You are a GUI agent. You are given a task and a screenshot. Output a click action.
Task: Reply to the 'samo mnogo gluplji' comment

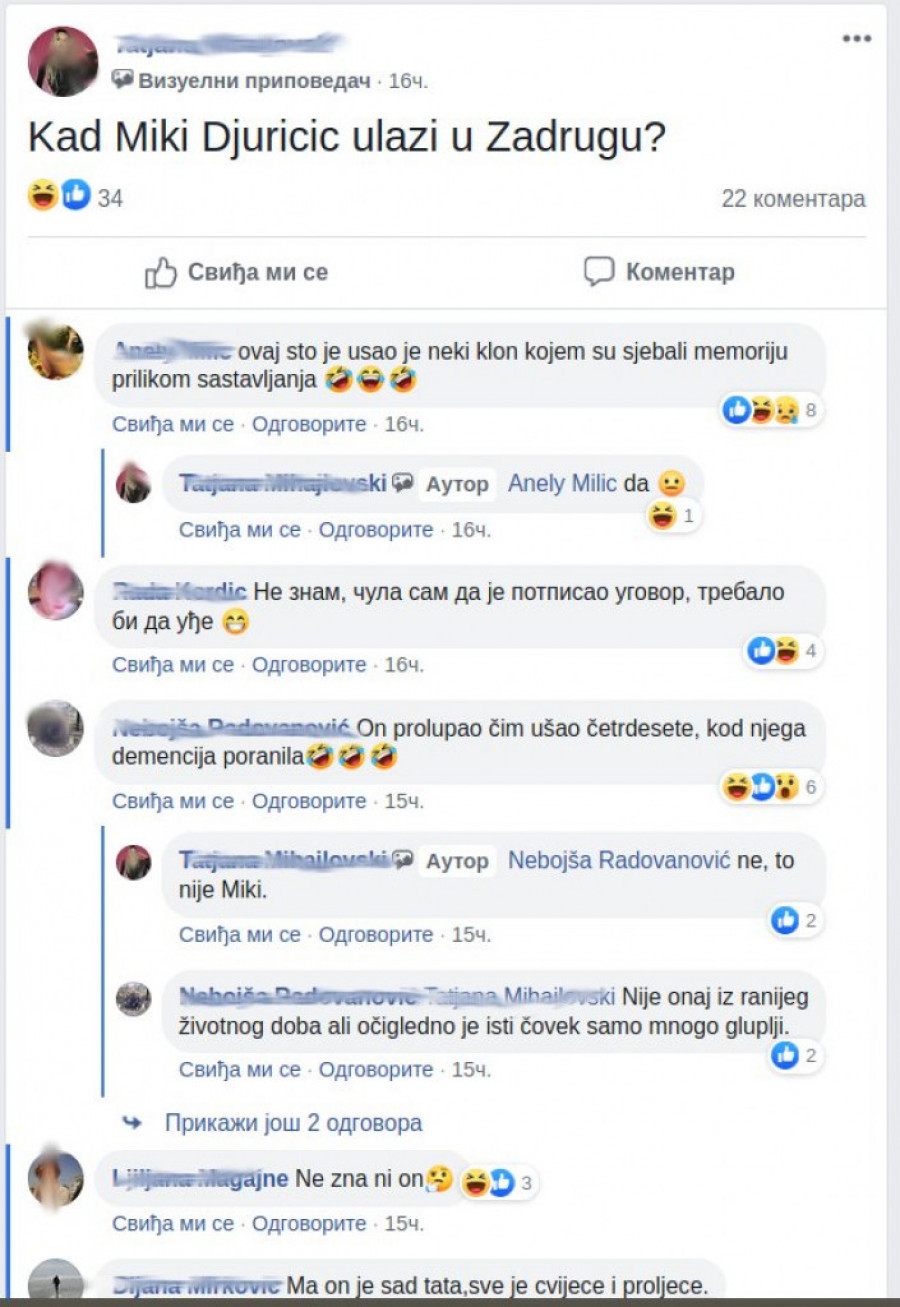click(376, 1070)
